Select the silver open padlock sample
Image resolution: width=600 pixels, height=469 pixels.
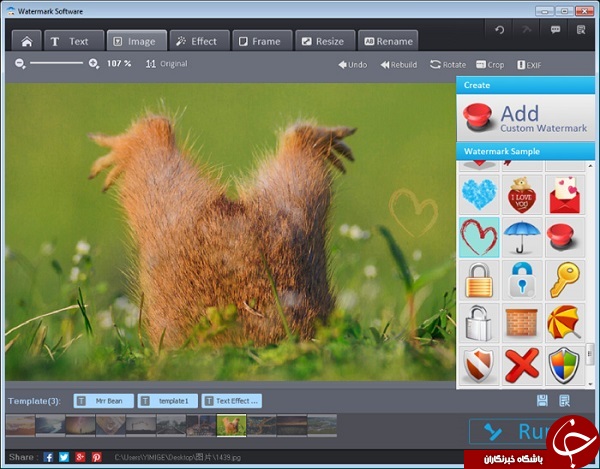click(479, 323)
